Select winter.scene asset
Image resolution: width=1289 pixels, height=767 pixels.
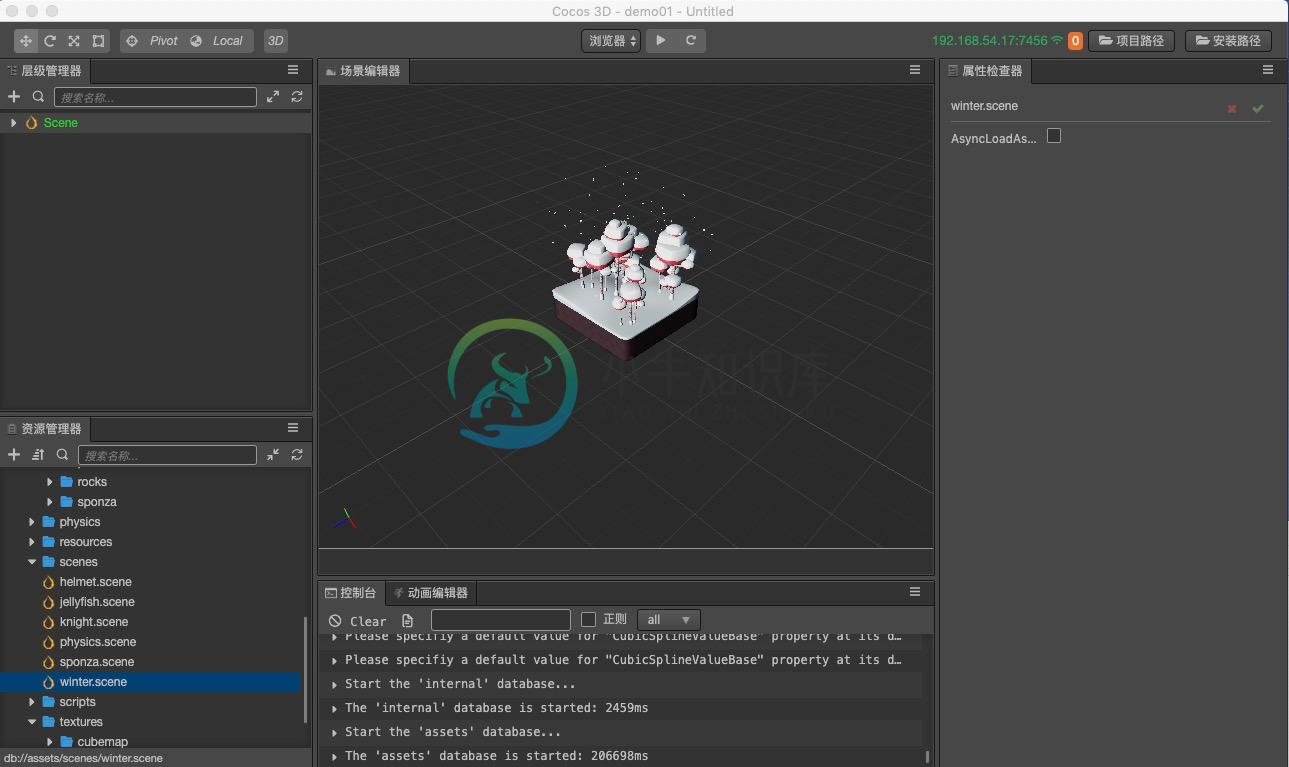click(150, 682)
